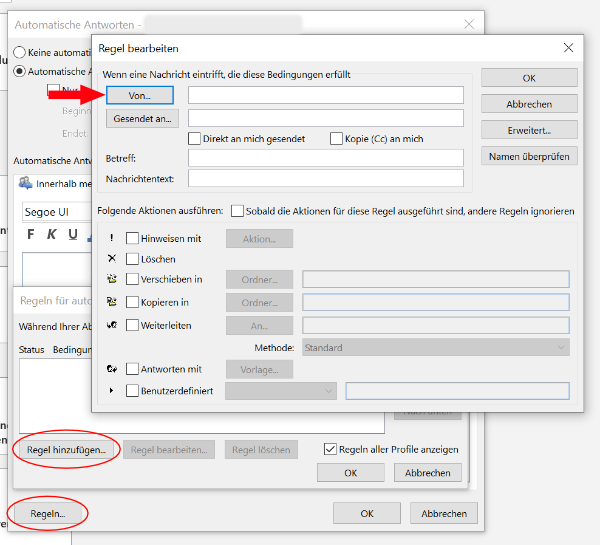Screen dimensions: 600x545
Task: Close the Automatische Antworten window
Action: (x=469, y=24)
